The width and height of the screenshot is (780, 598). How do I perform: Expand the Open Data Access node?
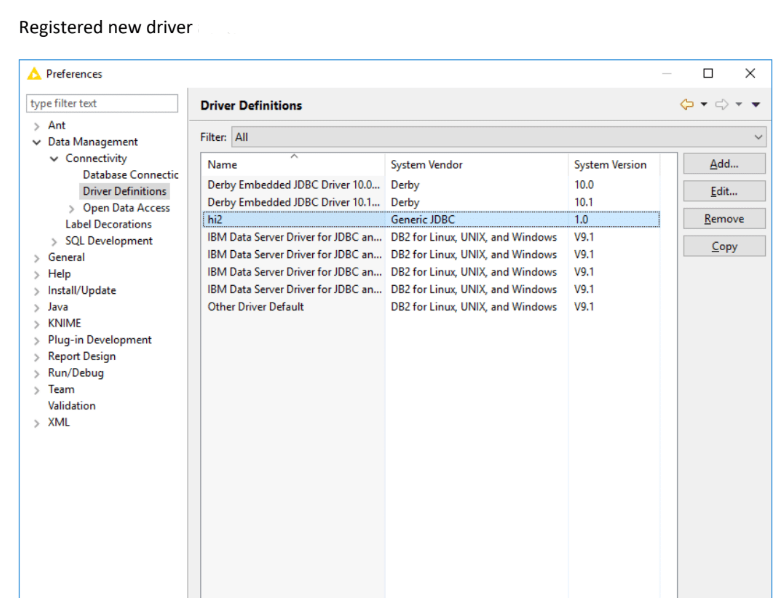coord(72,208)
